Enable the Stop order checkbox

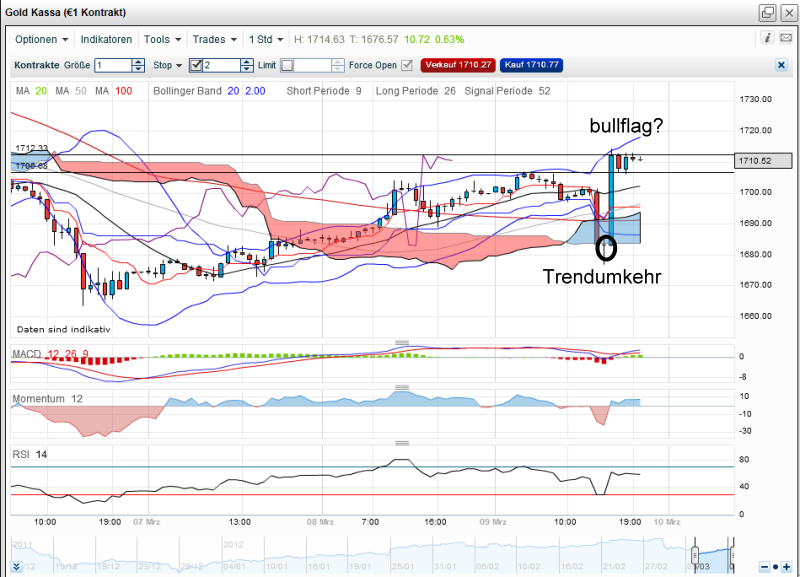coord(194,63)
